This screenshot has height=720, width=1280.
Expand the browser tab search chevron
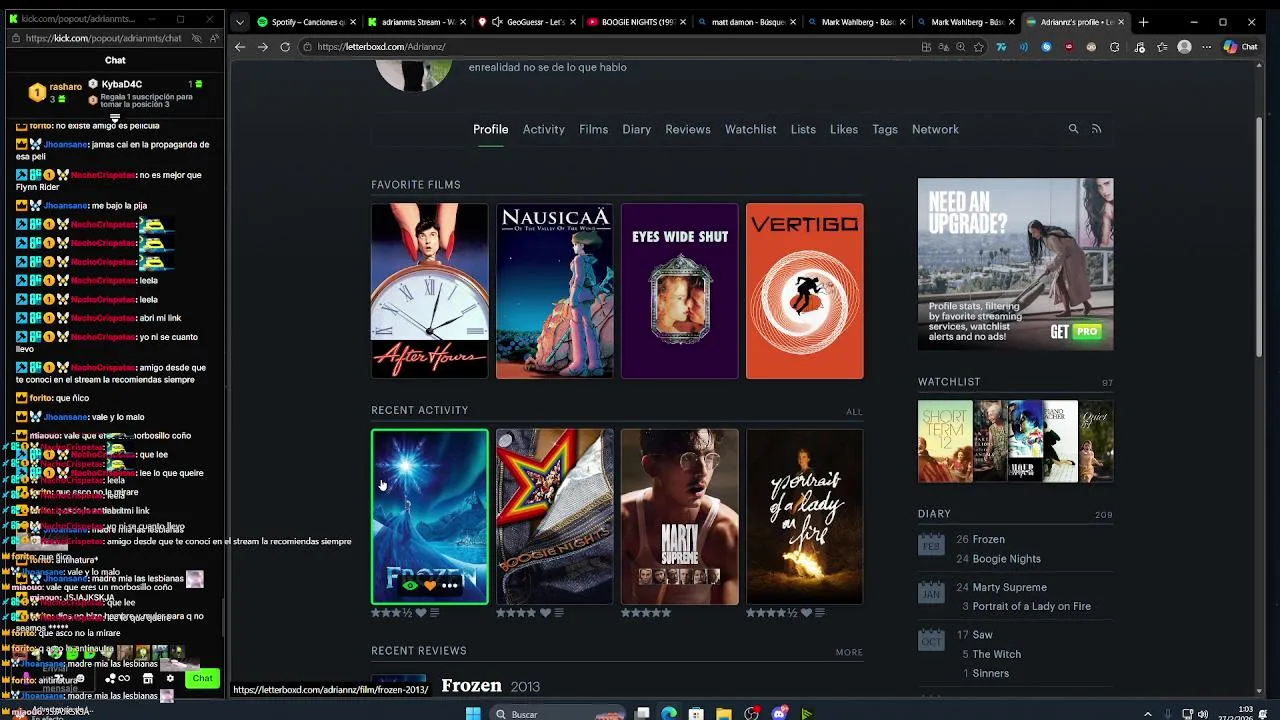click(239, 22)
